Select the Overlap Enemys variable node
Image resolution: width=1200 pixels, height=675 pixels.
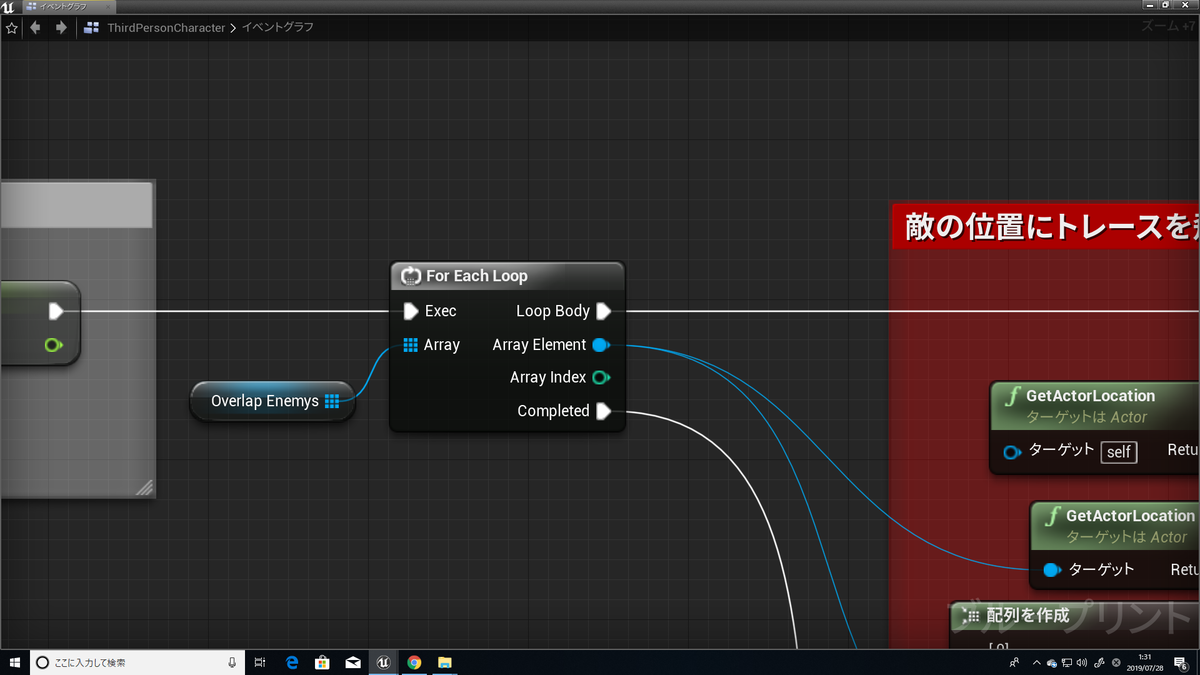pyautogui.click(x=272, y=401)
